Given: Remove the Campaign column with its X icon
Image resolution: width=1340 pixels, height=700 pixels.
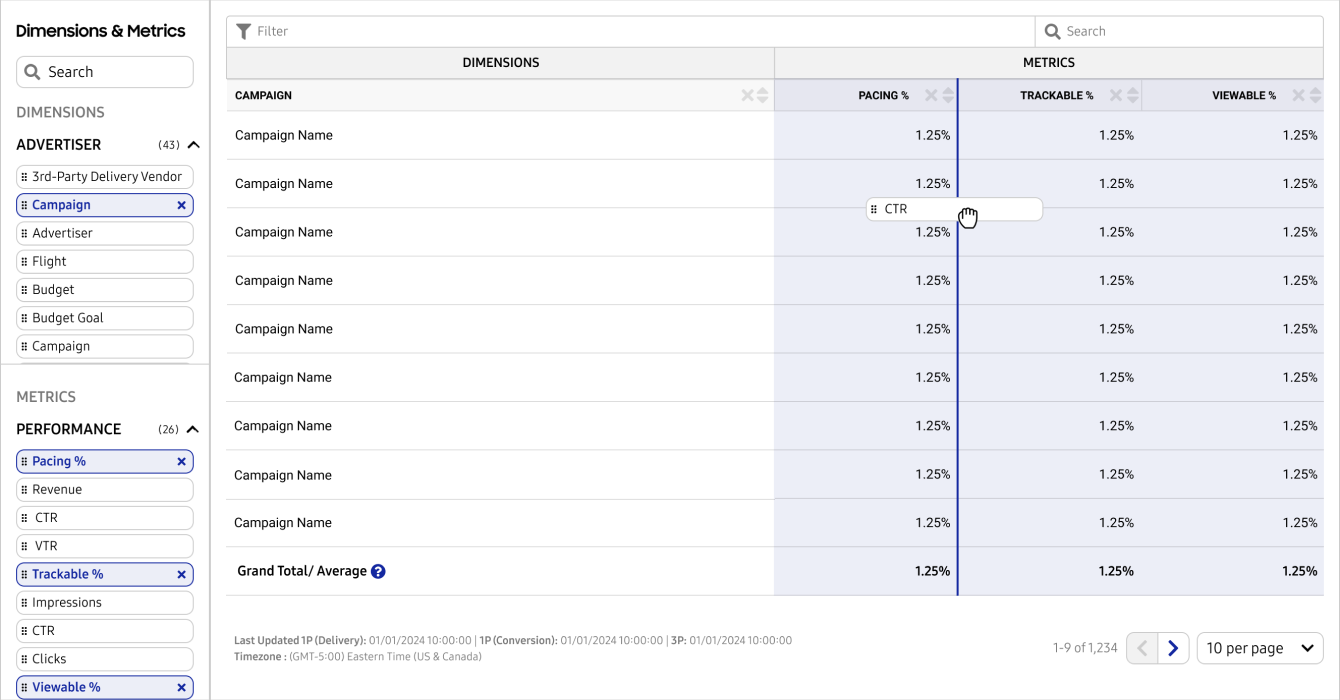Looking at the screenshot, I should (x=747, y=96).
